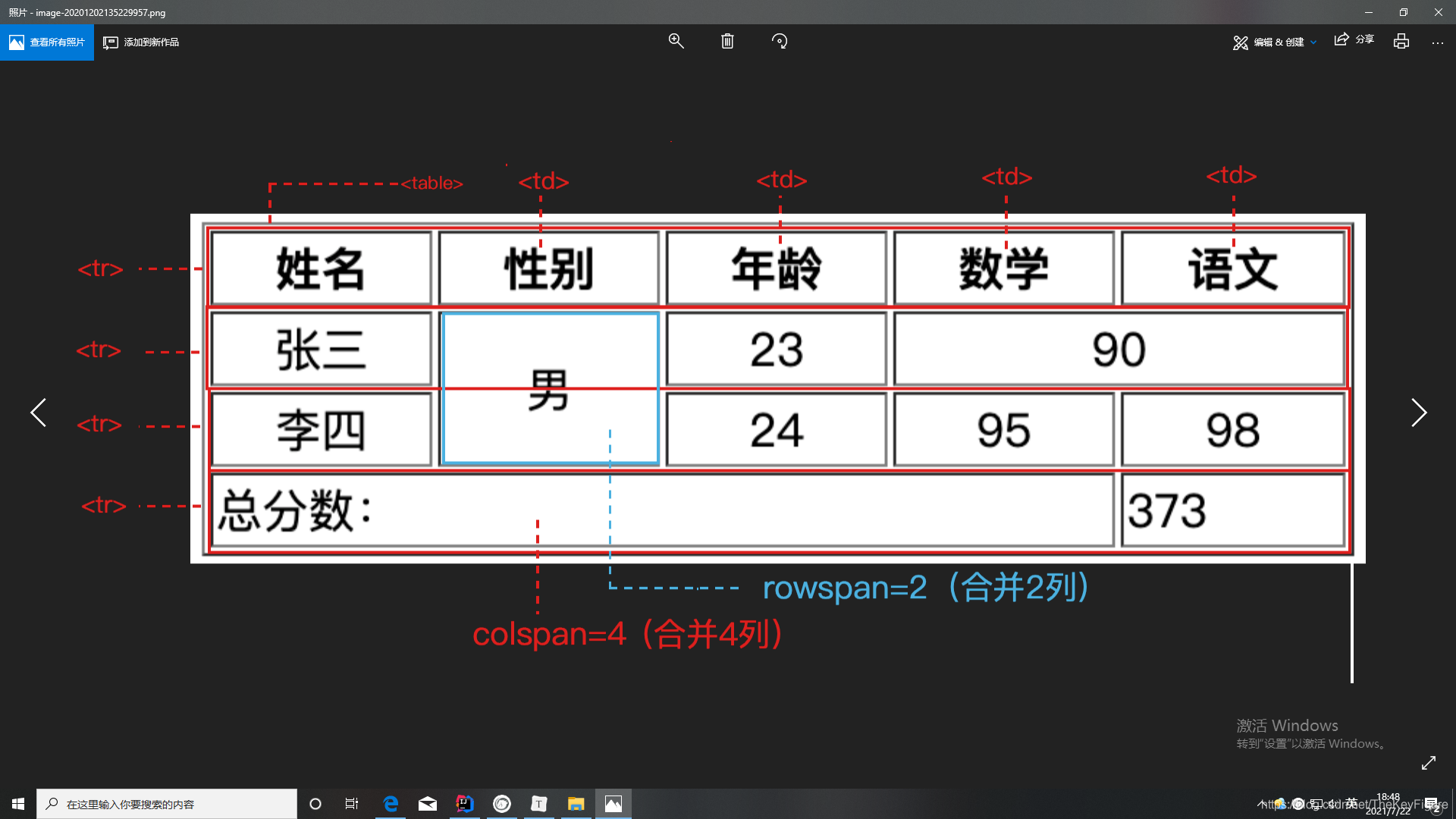Screen dimensions: 1456x819
Task: Share the photo via 分享
Action: click(x=1354, y=40)
